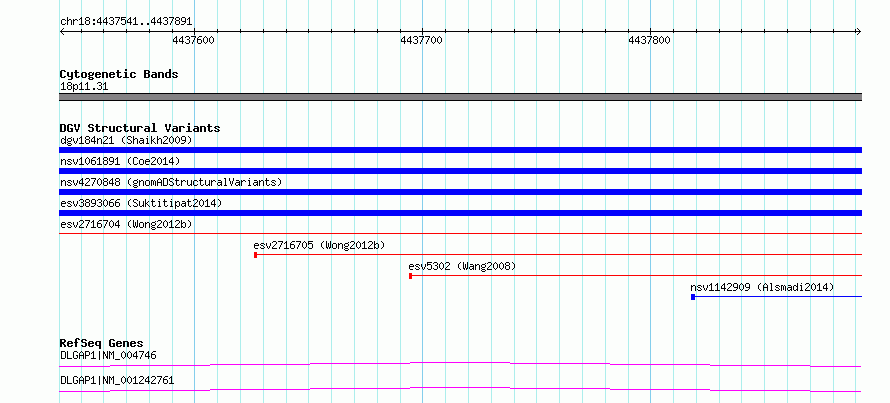This screenshot has width=890, height=403.
Task: Select the gray 18p11.31 cytogenetic band bar
Action: 460,97
